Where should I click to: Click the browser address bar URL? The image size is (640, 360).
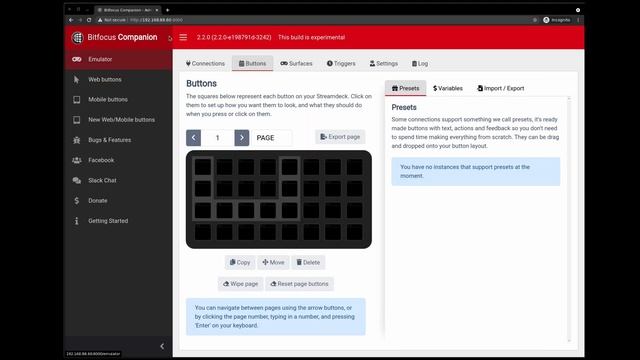pos(156,20)
